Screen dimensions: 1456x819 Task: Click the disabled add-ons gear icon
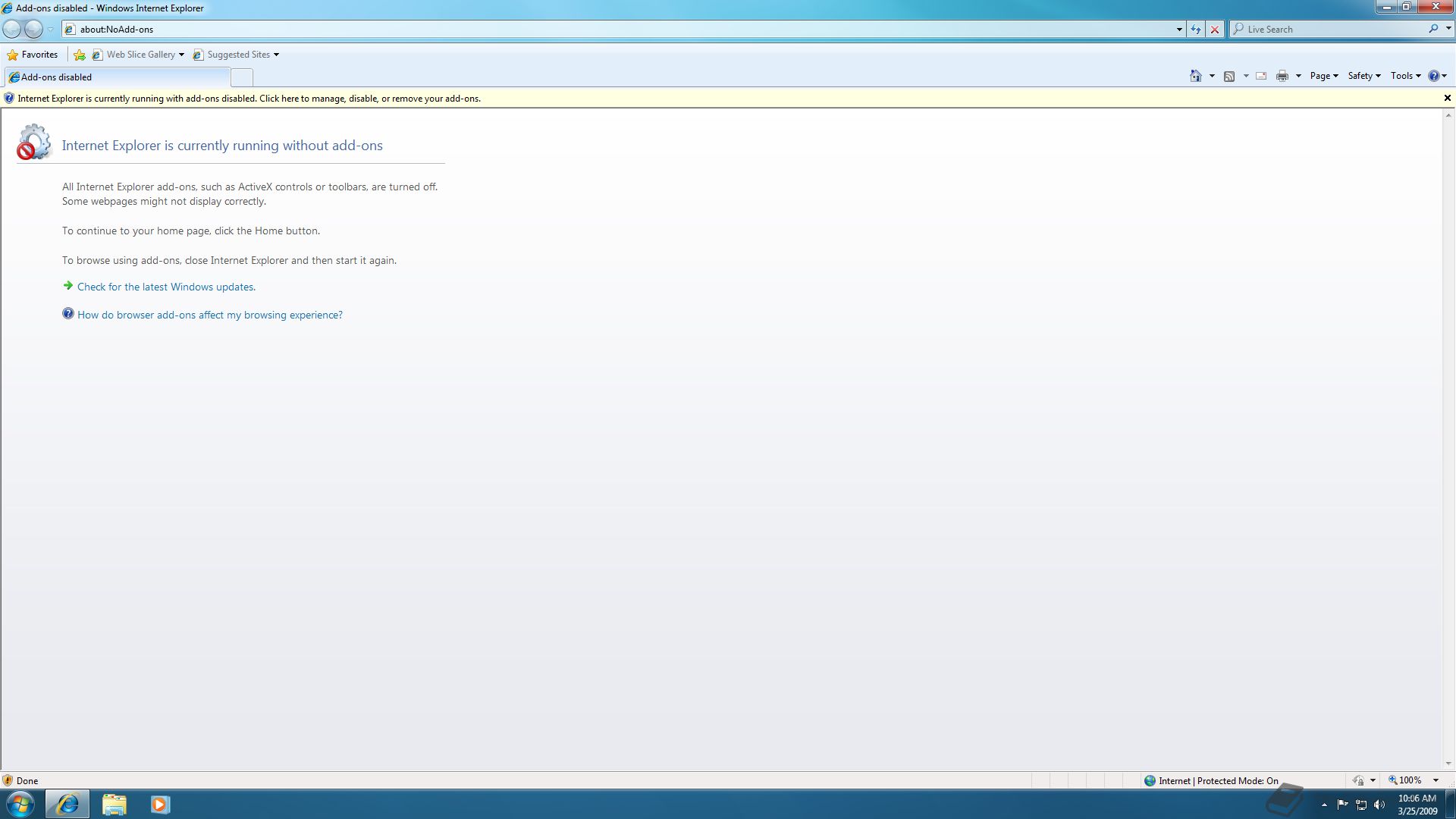(33, 143)
